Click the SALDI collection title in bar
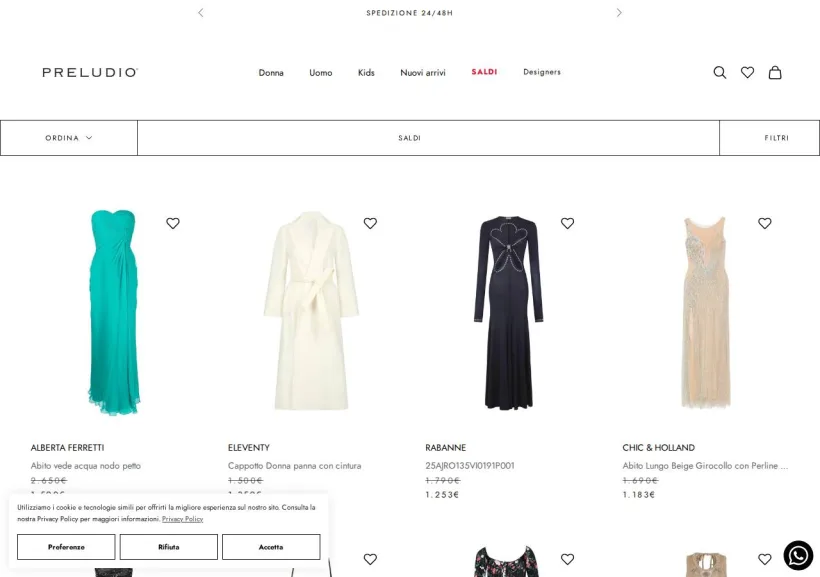This screenshot has width=820, height=577. [x=409, y=138]
